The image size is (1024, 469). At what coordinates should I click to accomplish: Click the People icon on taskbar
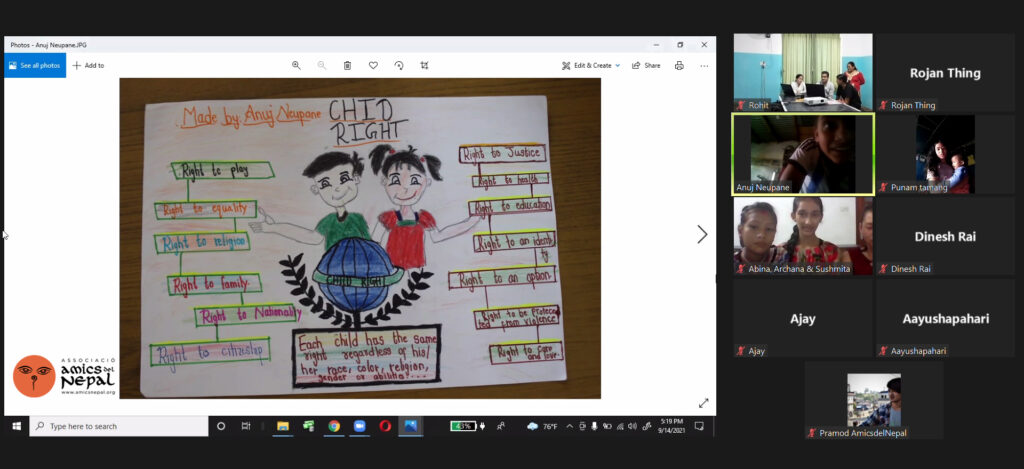(x=501, y=426)
